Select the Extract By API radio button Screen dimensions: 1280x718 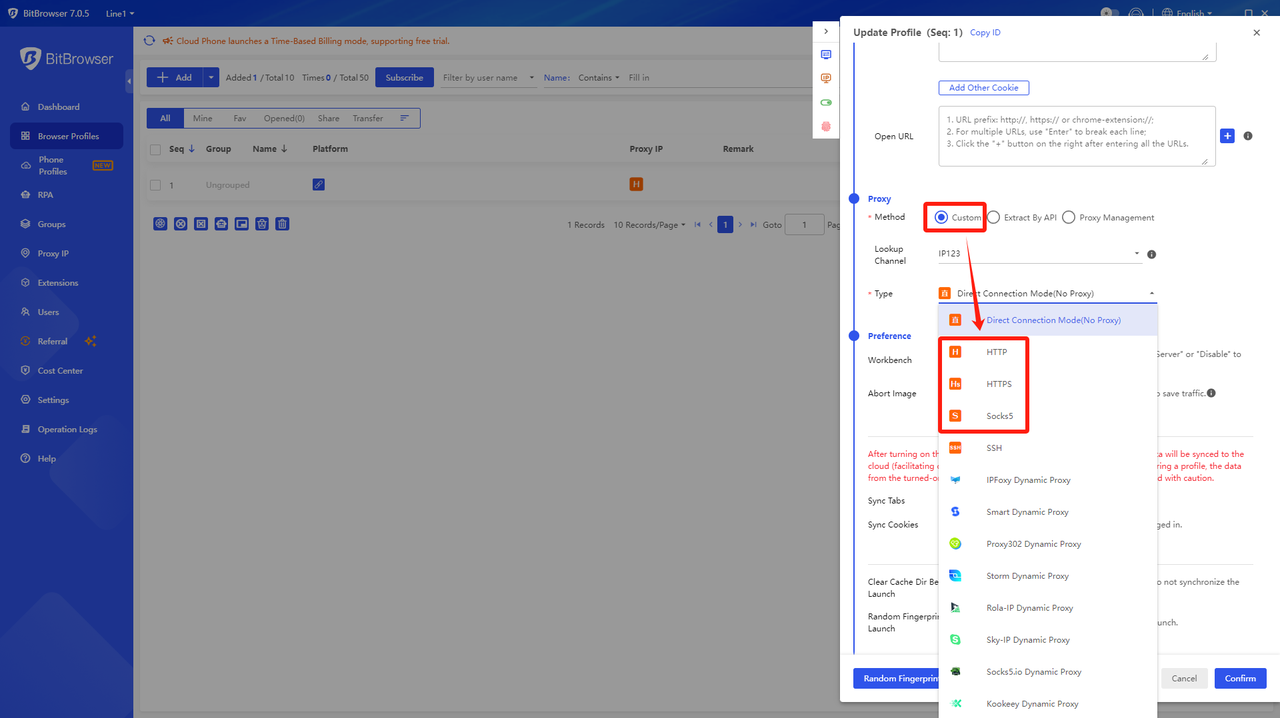(x=993, y=217)
